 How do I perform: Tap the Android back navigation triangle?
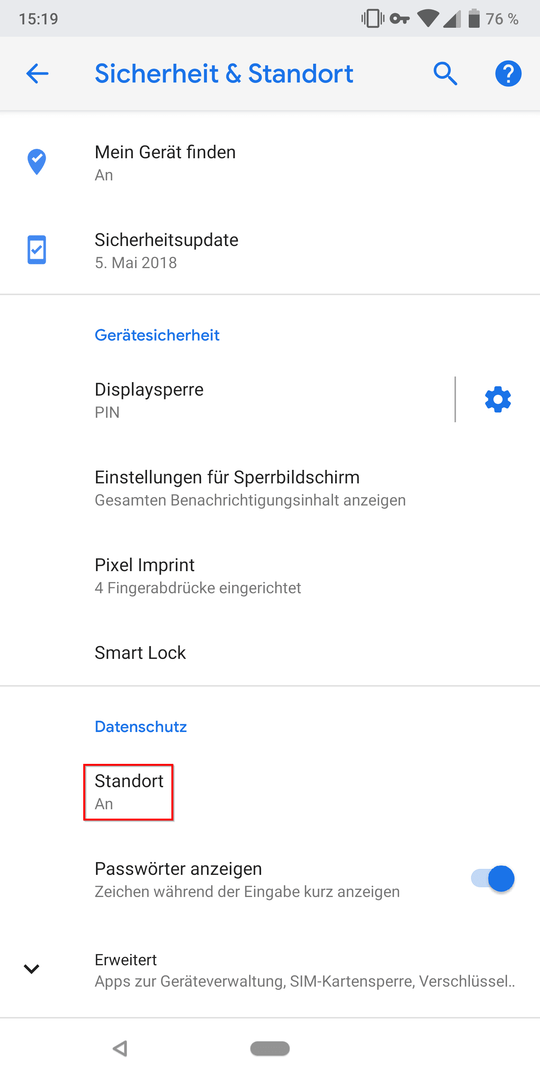pyautogui.click(x=120, y=1048)
